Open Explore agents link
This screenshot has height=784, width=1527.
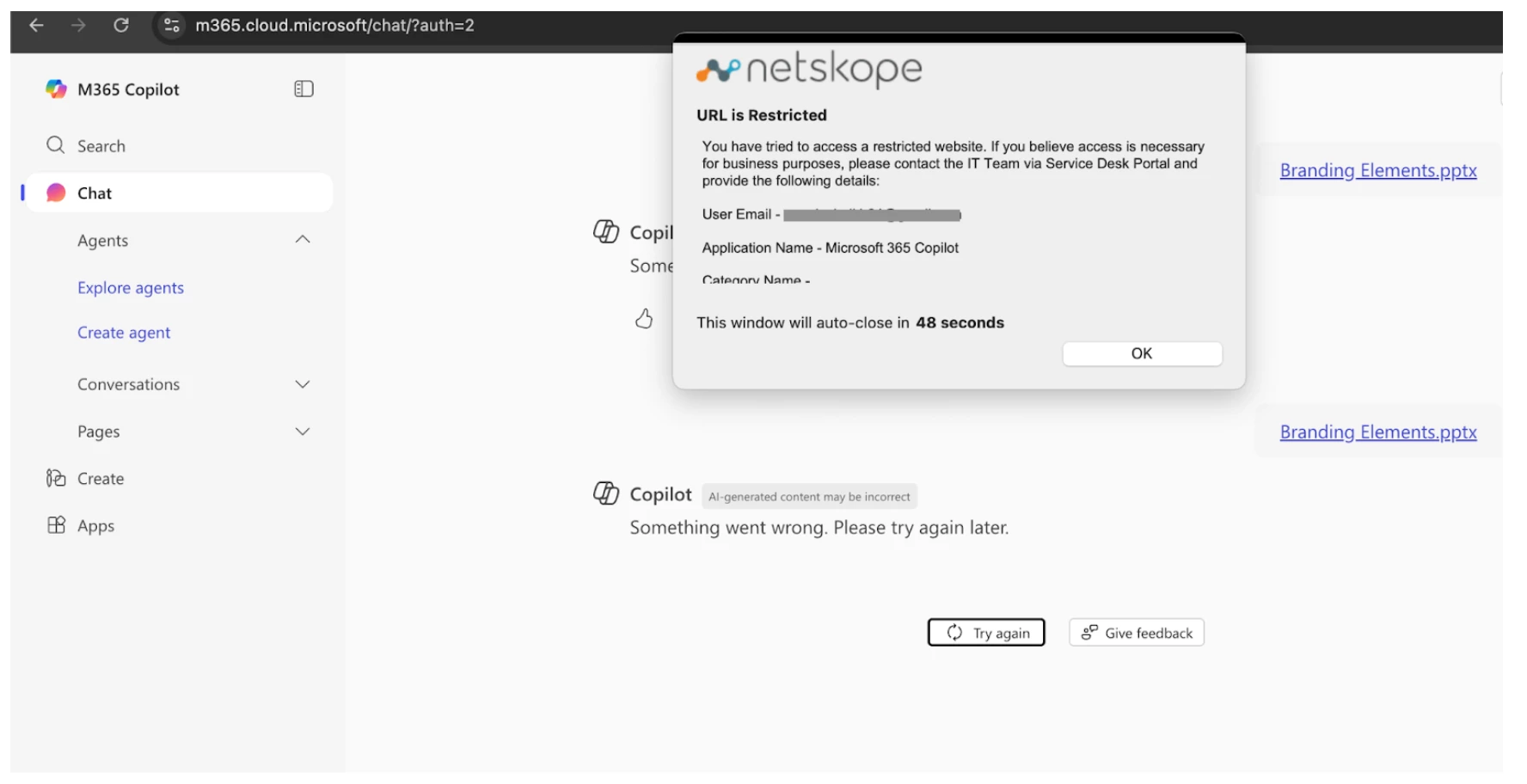point(131,288)
